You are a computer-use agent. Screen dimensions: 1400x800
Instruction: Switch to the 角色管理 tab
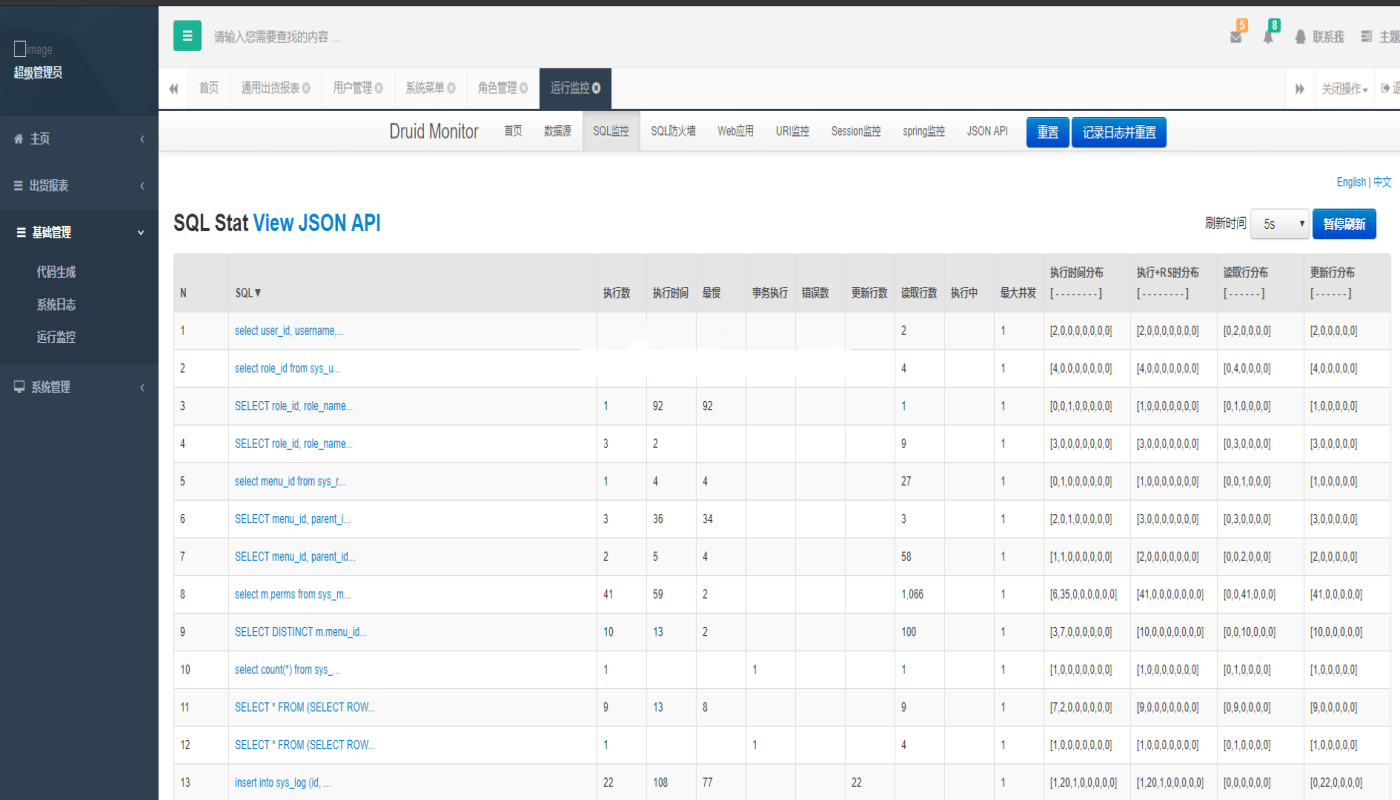(x=497, y=88)
